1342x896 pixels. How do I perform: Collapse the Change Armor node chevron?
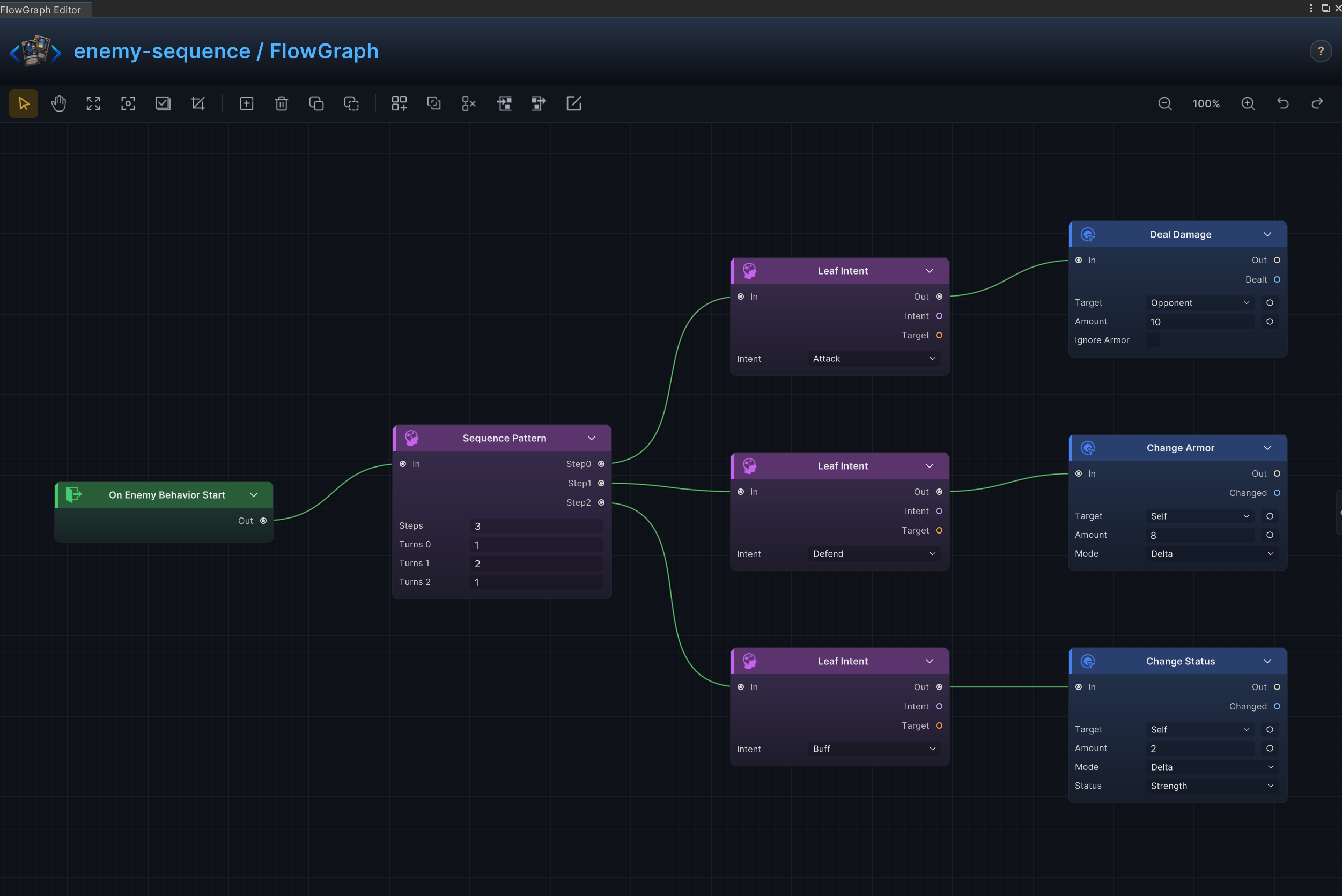coord(1267,448)
